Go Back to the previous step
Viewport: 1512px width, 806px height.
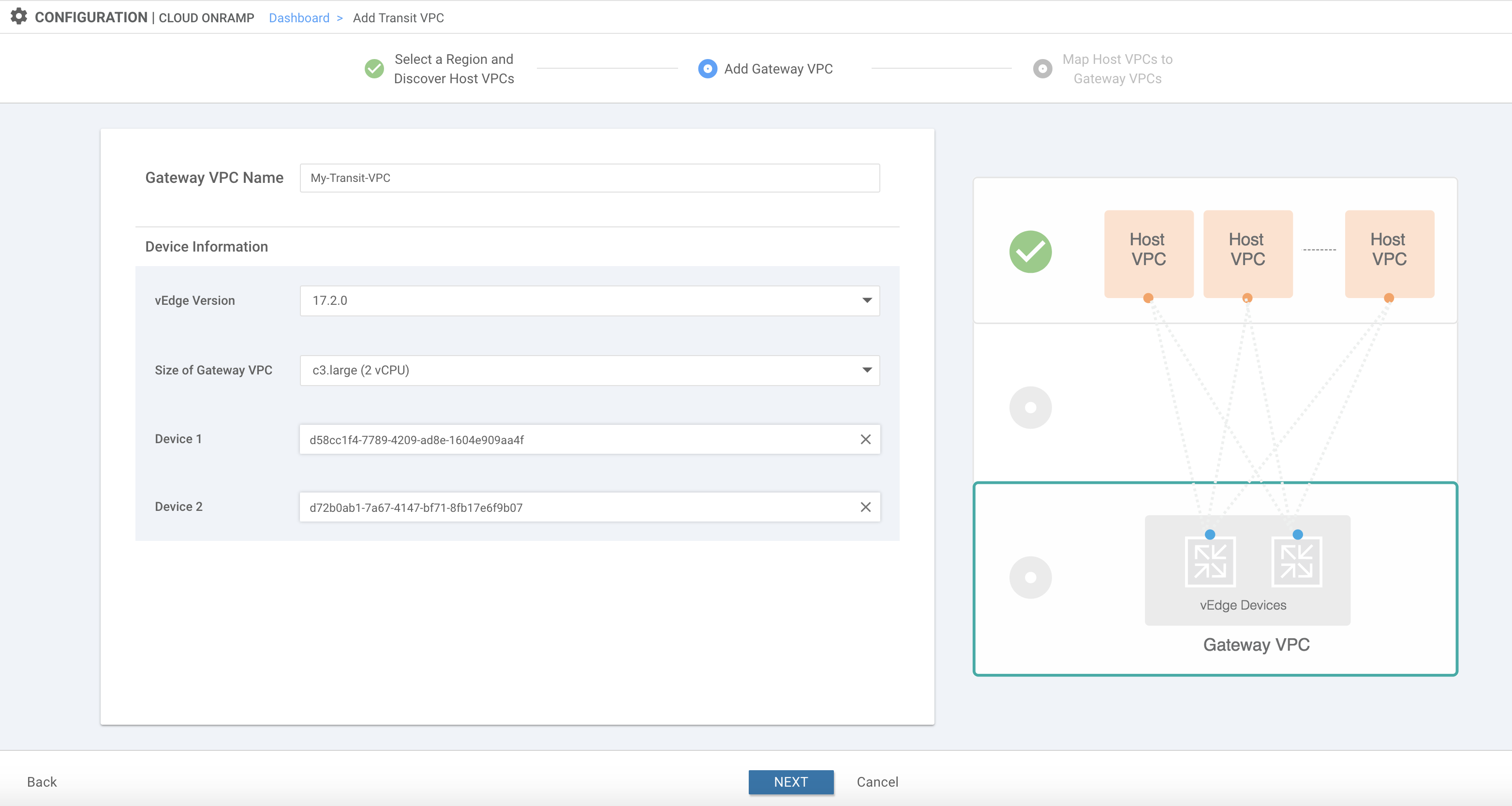pyautogui.click(x=42, y=782)
